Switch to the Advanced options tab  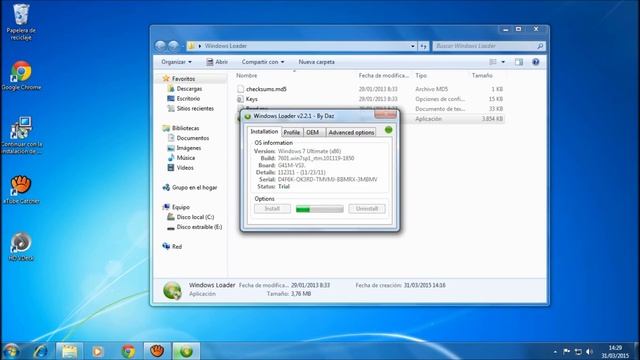click(x=351, y=132)
